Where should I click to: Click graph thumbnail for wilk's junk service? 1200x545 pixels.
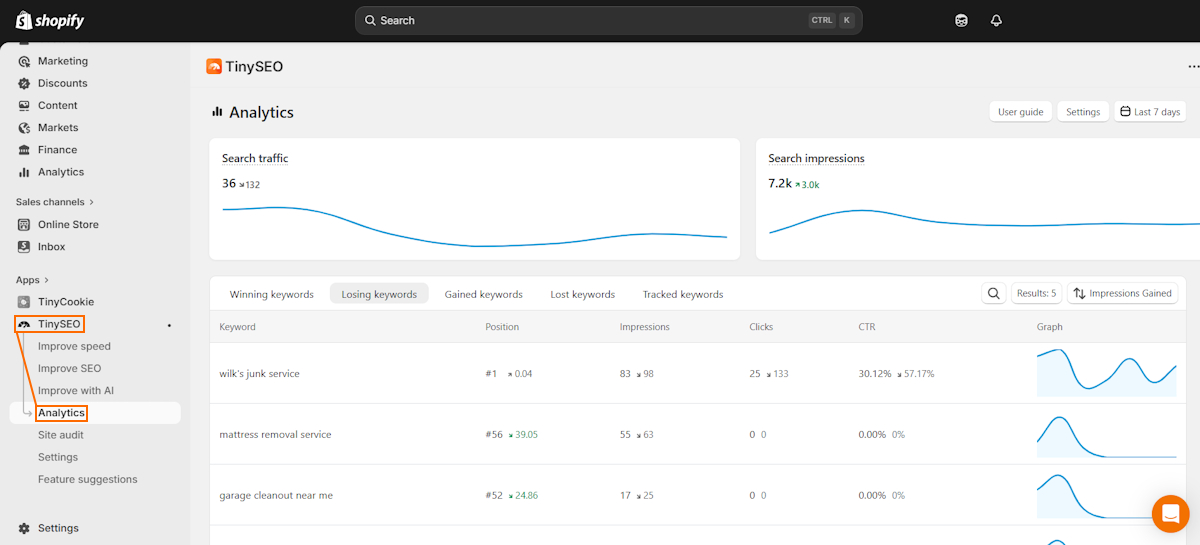point(1107,373)
